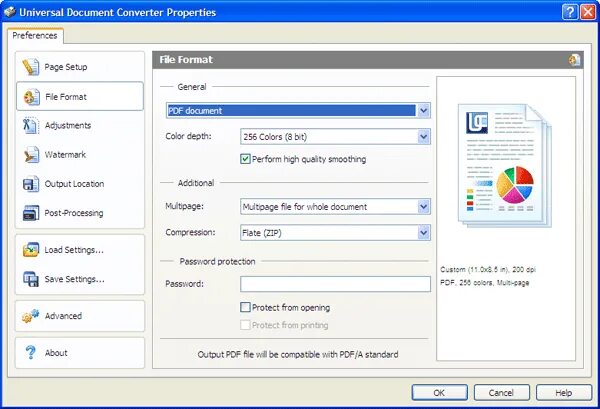Click the document preview thumbnail
This screenshot has width=600, height=409.
click(505, 166)
